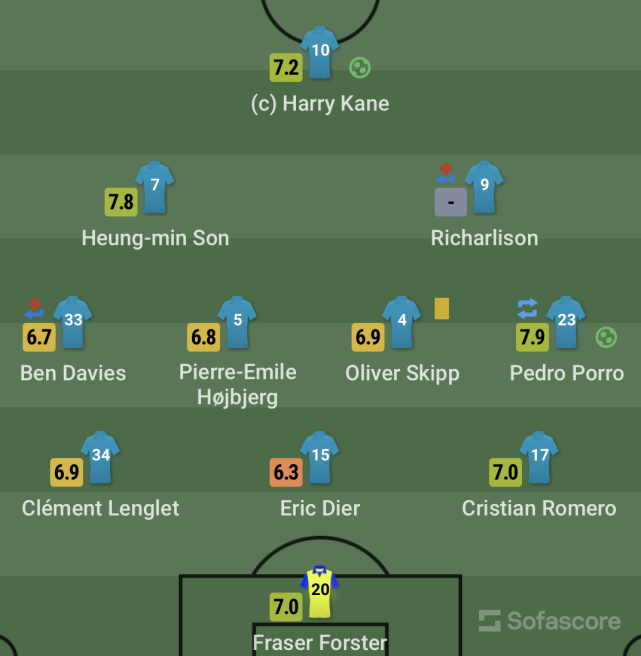Click the goal ball icon beside Harry Kane
Image resolution: width=641 pixels, height=656 pixels.
[x=360, y=68]
